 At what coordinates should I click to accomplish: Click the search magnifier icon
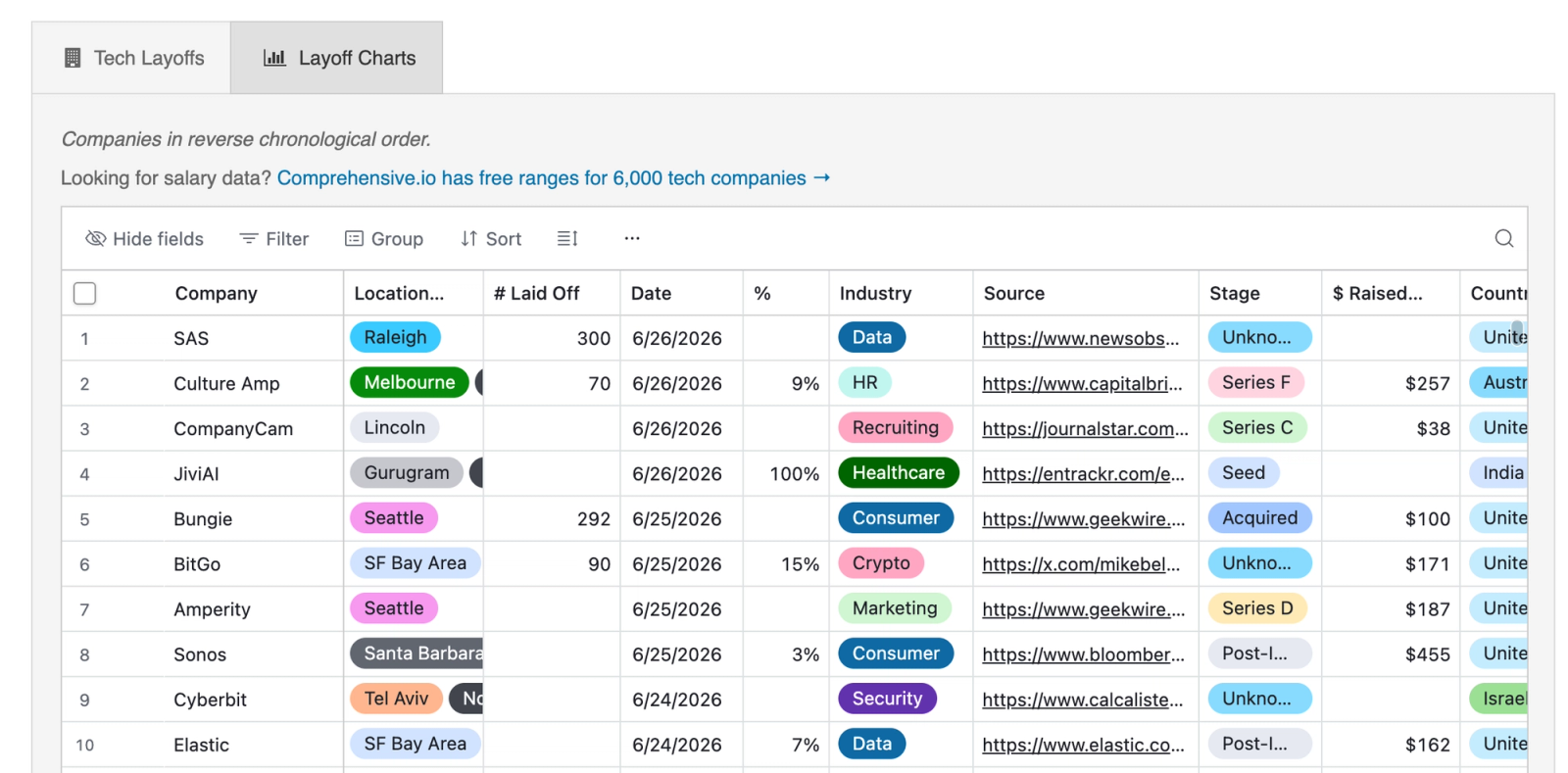click(1504, 238)
